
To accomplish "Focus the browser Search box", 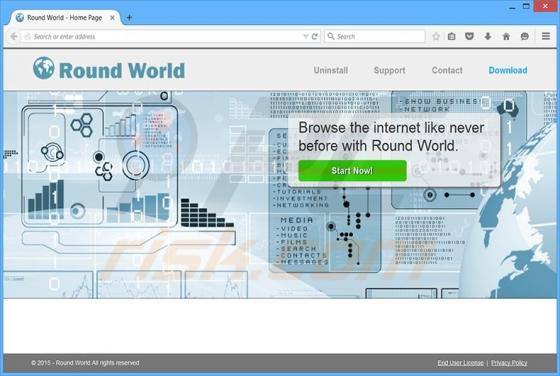I will (375, 36).
